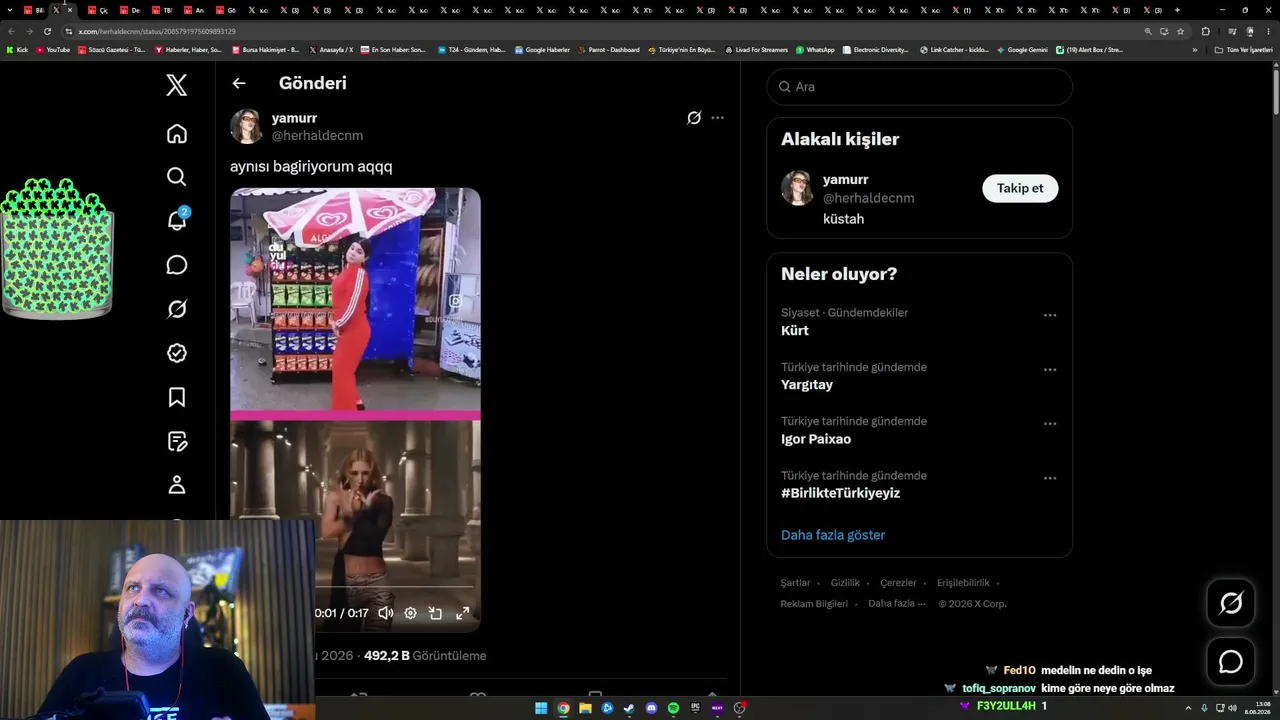Go to the Home feed icon
This screenshot has height=720, width=1280.
coord(177,134)
